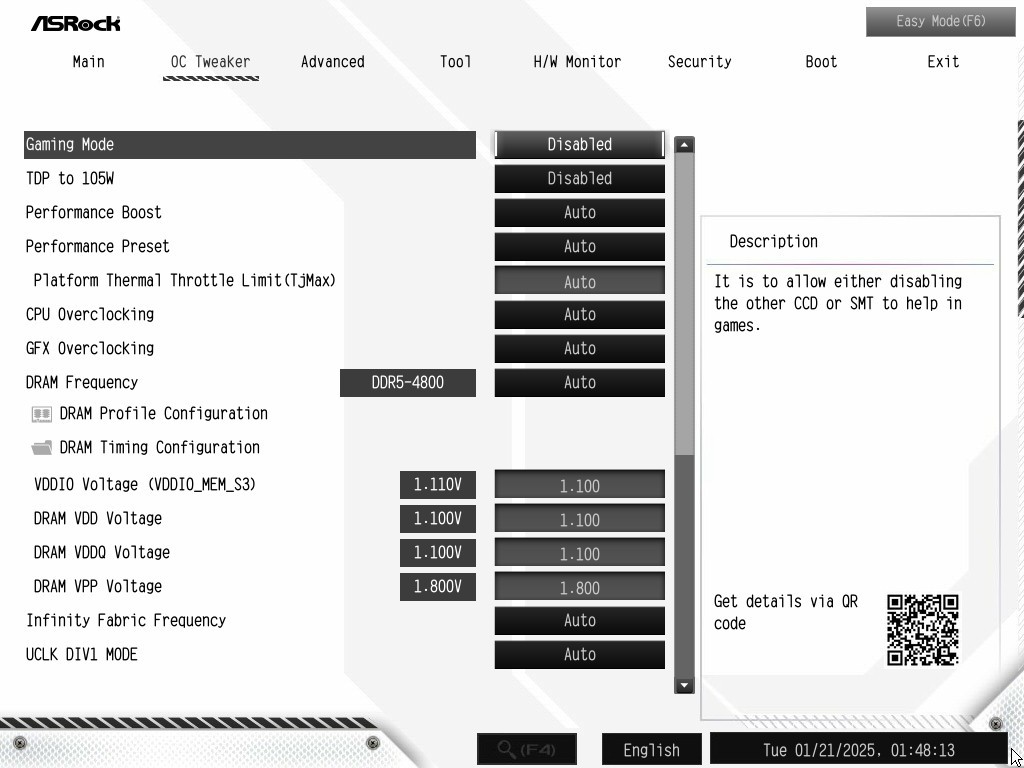Click the DRAM Profile Configuration memory icon
The height and width of the screenshot is (768, 1024).
click(x=42, y=414)
